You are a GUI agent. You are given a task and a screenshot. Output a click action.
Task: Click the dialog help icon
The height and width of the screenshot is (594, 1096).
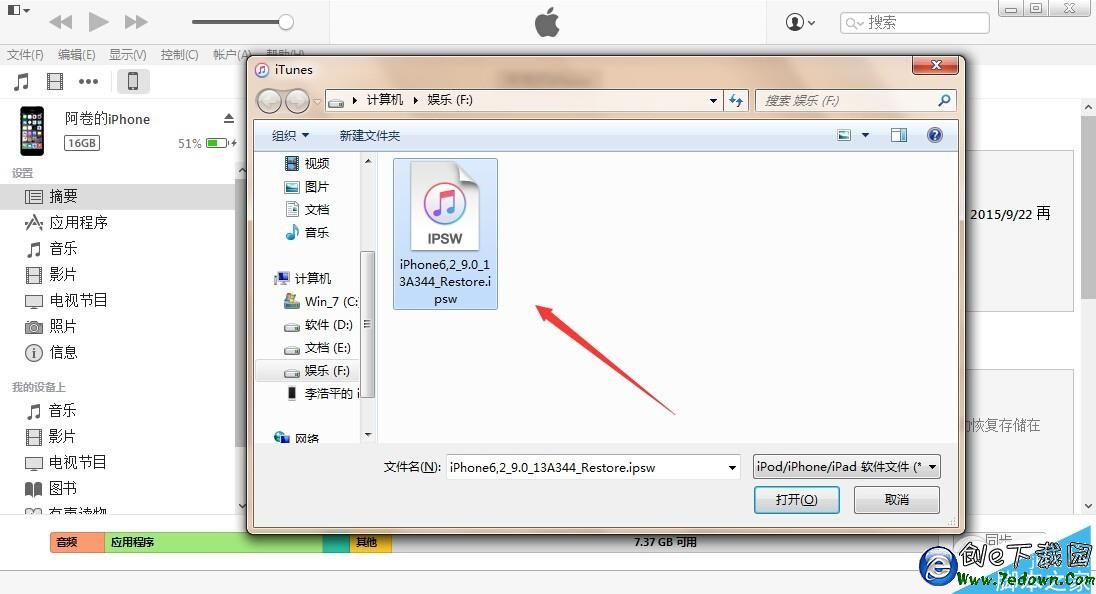(x=935, y=135)
